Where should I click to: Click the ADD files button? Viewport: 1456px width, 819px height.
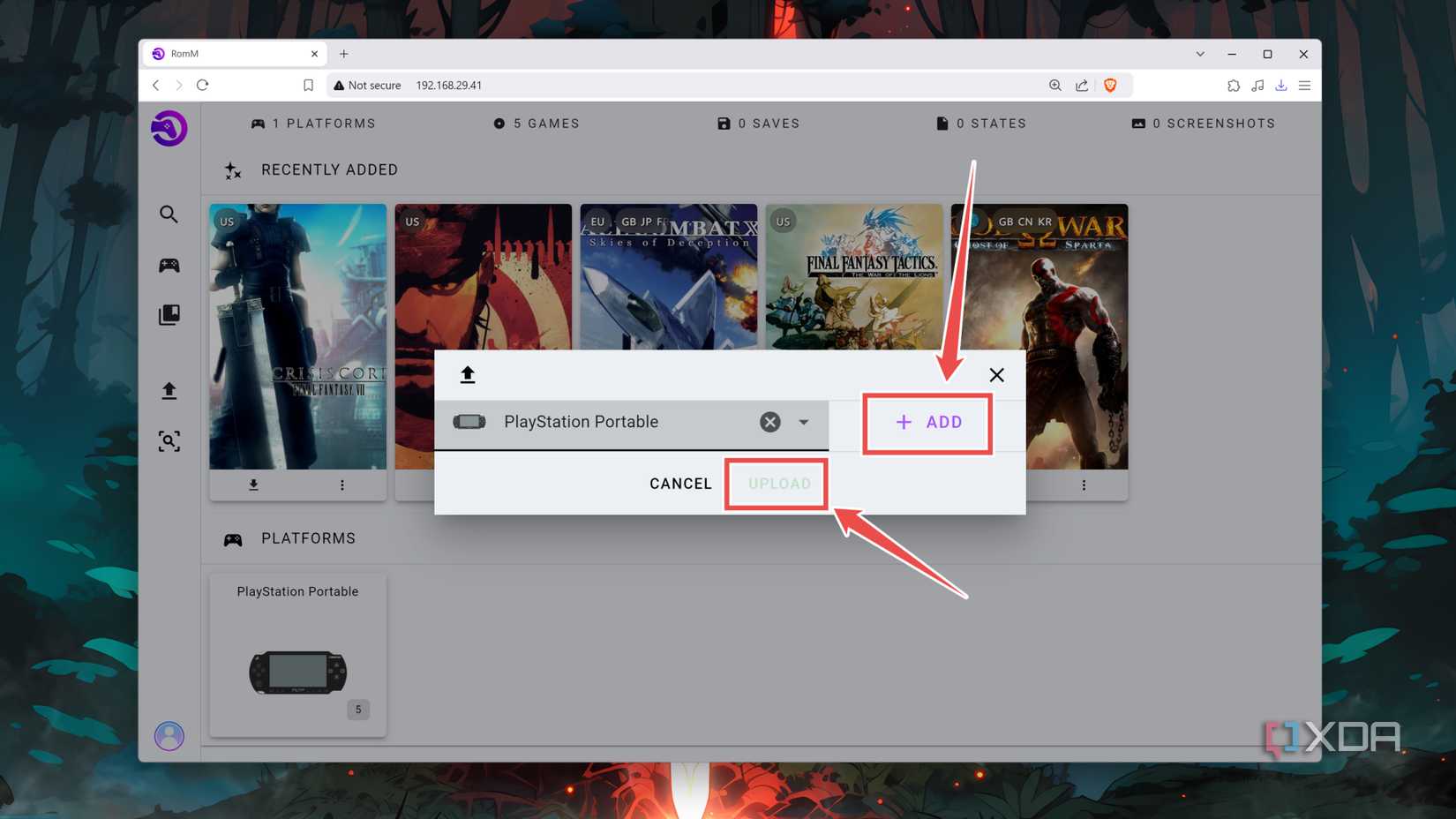point(927,423)
